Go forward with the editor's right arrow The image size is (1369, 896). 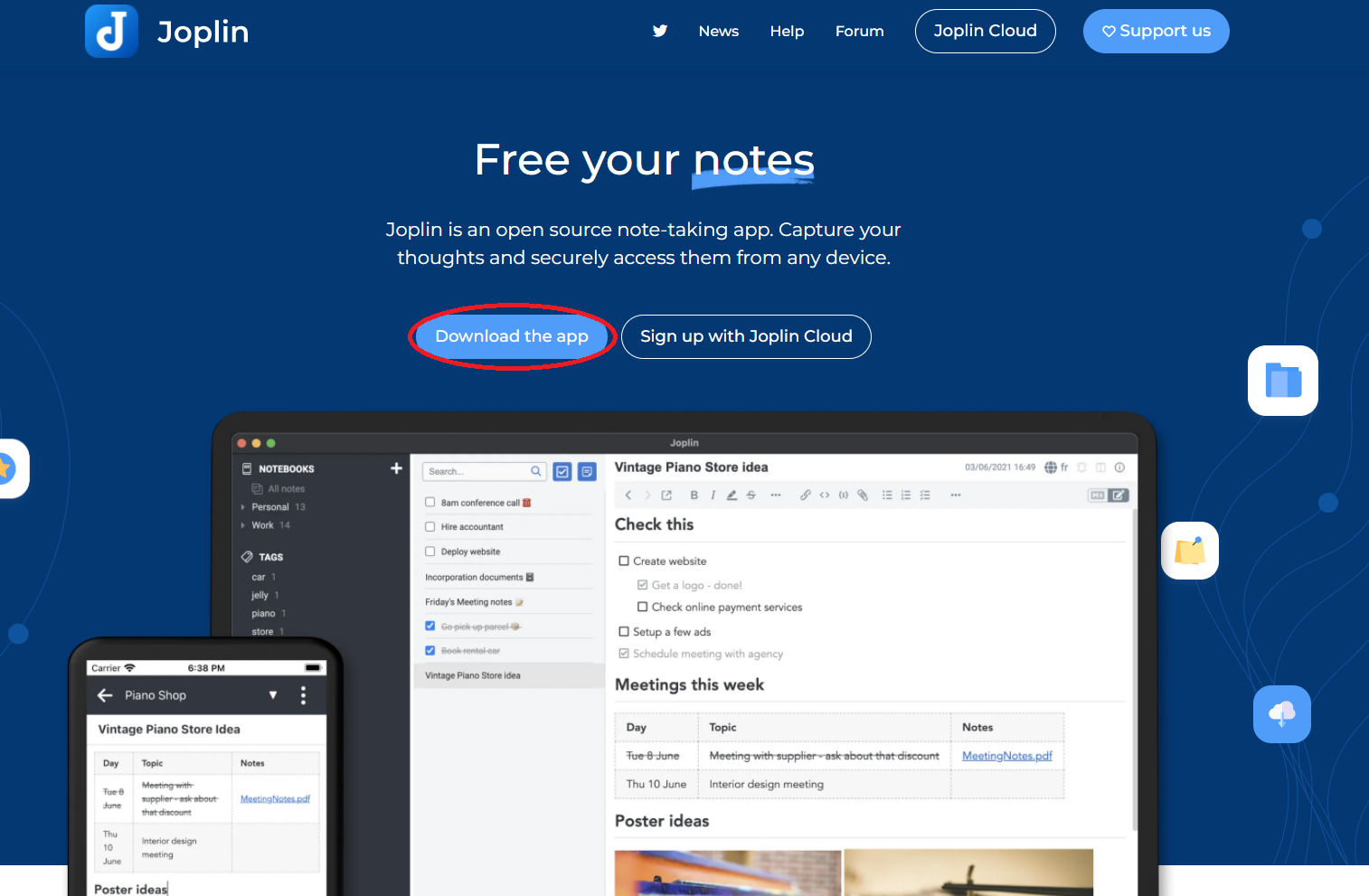point(647,495)
